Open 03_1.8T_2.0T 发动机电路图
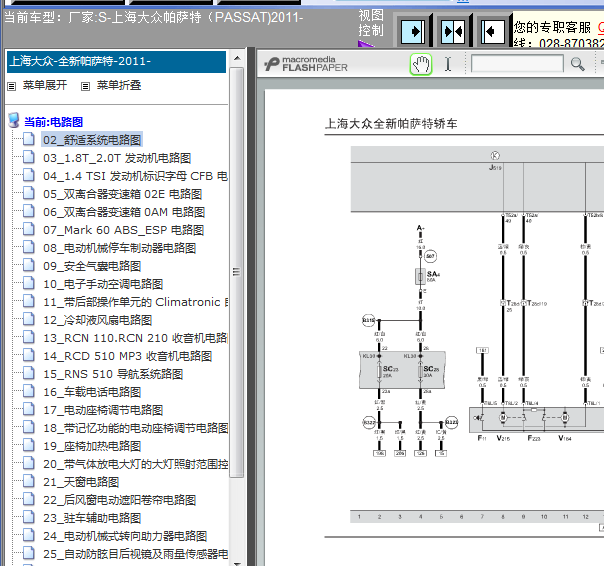Viewport: 604px width, 566px height. (x=117, y=158)
